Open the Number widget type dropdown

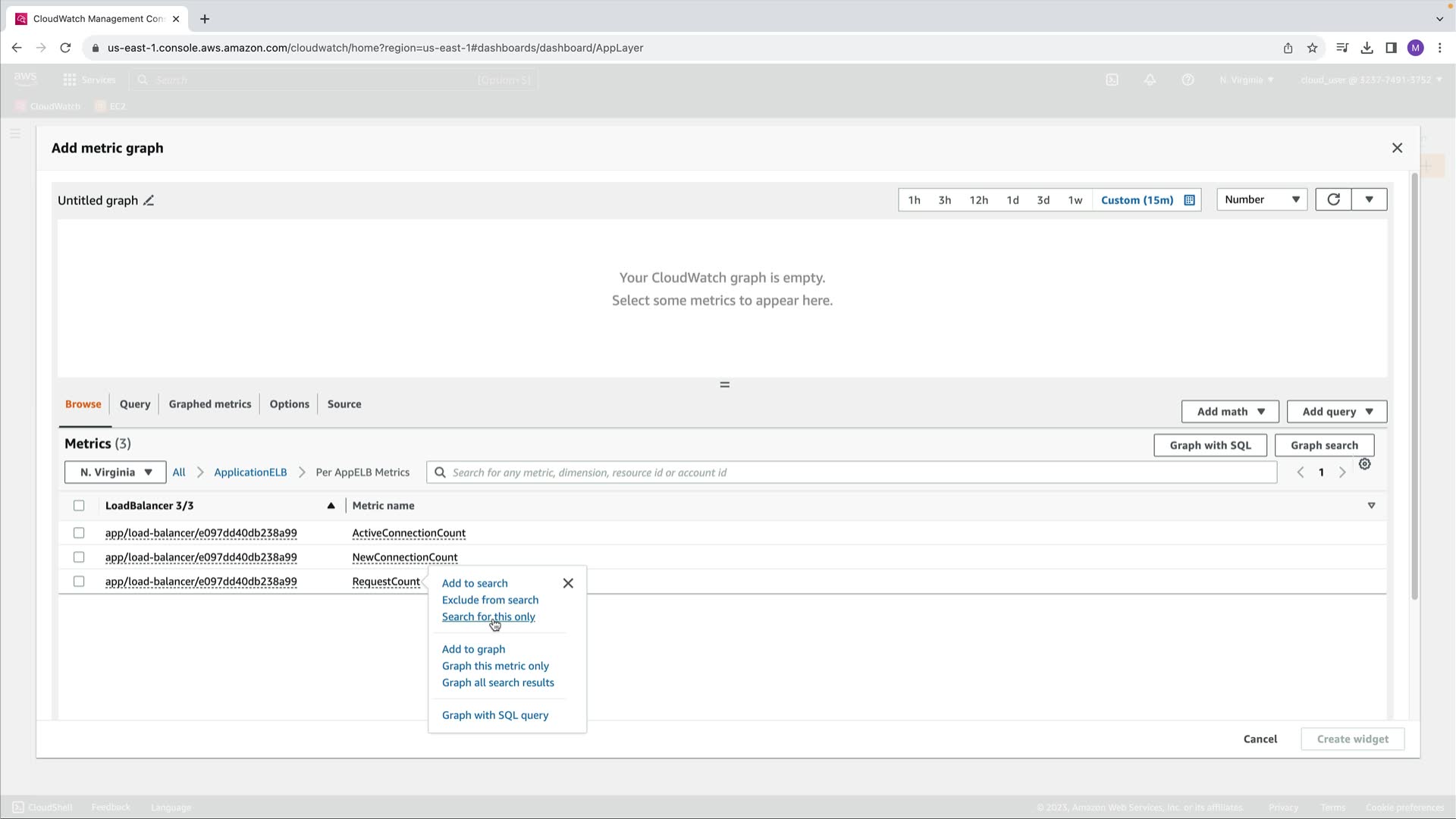tap(1261, 199)
